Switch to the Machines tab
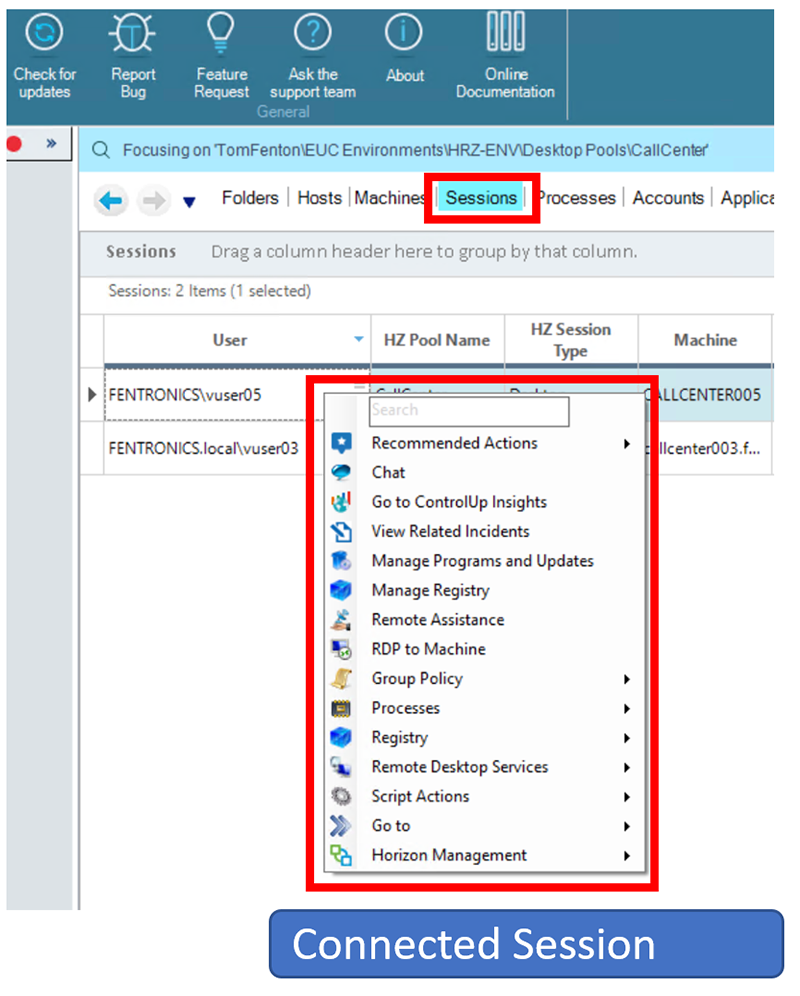This screenshot has width=800, height=996. click(x=390, y=198)
